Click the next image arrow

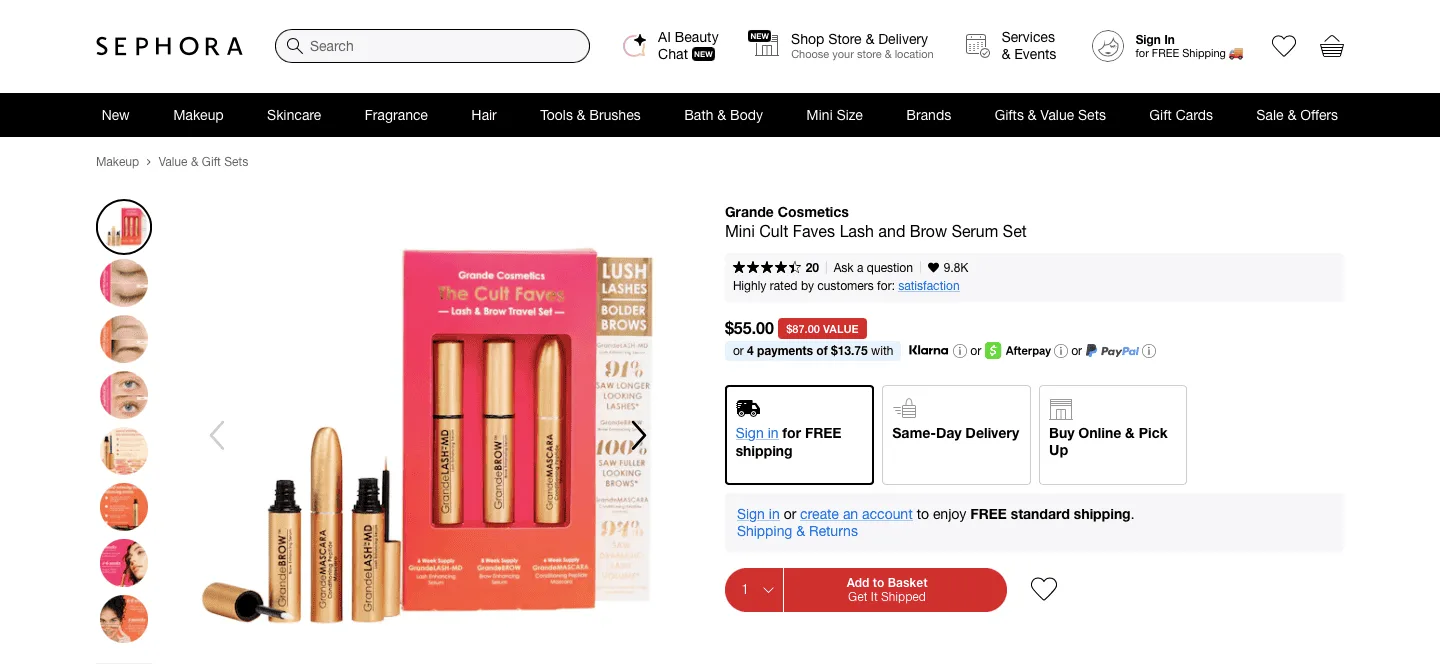[638, 435]
